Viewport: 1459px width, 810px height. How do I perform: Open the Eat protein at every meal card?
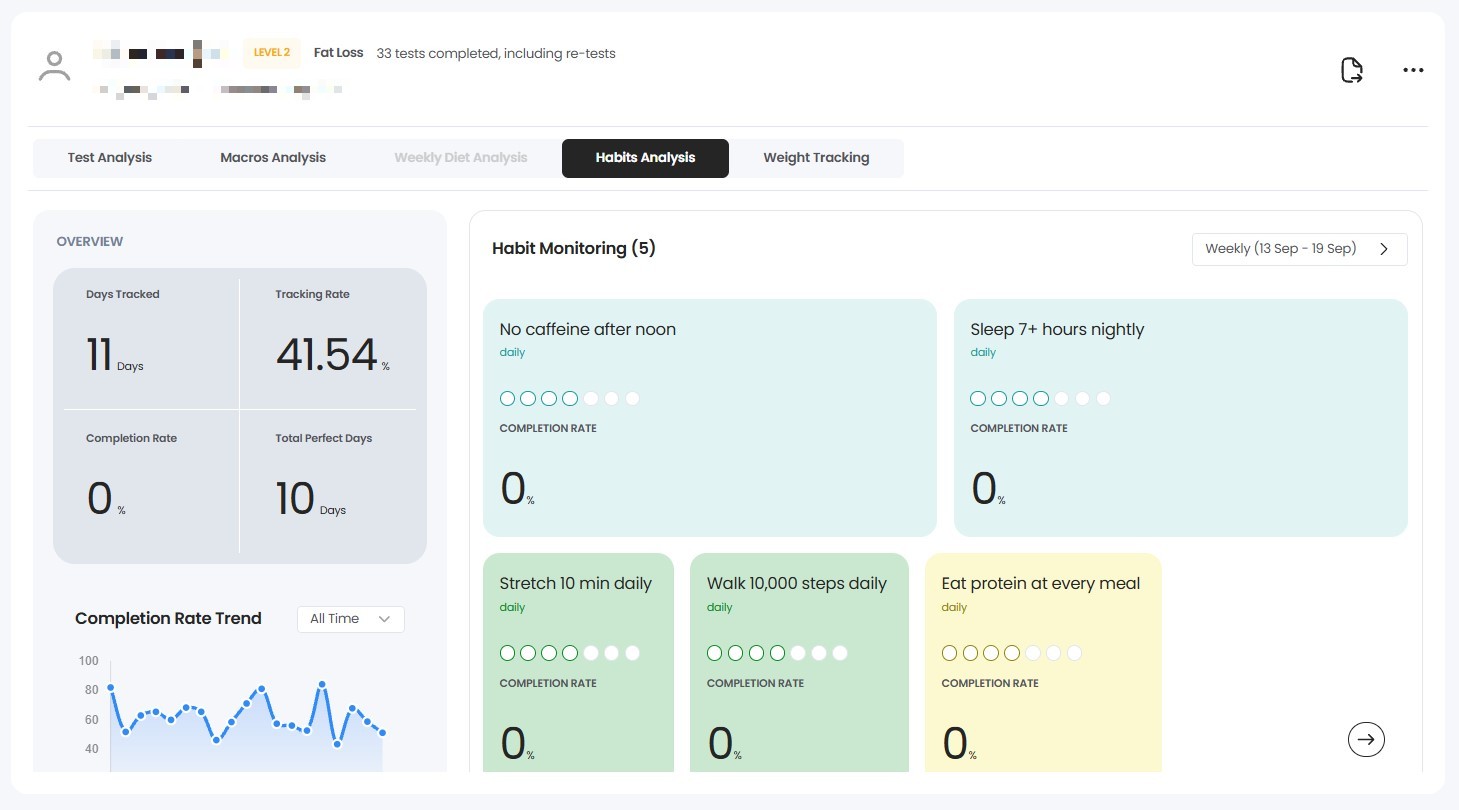coord(1043,663)
